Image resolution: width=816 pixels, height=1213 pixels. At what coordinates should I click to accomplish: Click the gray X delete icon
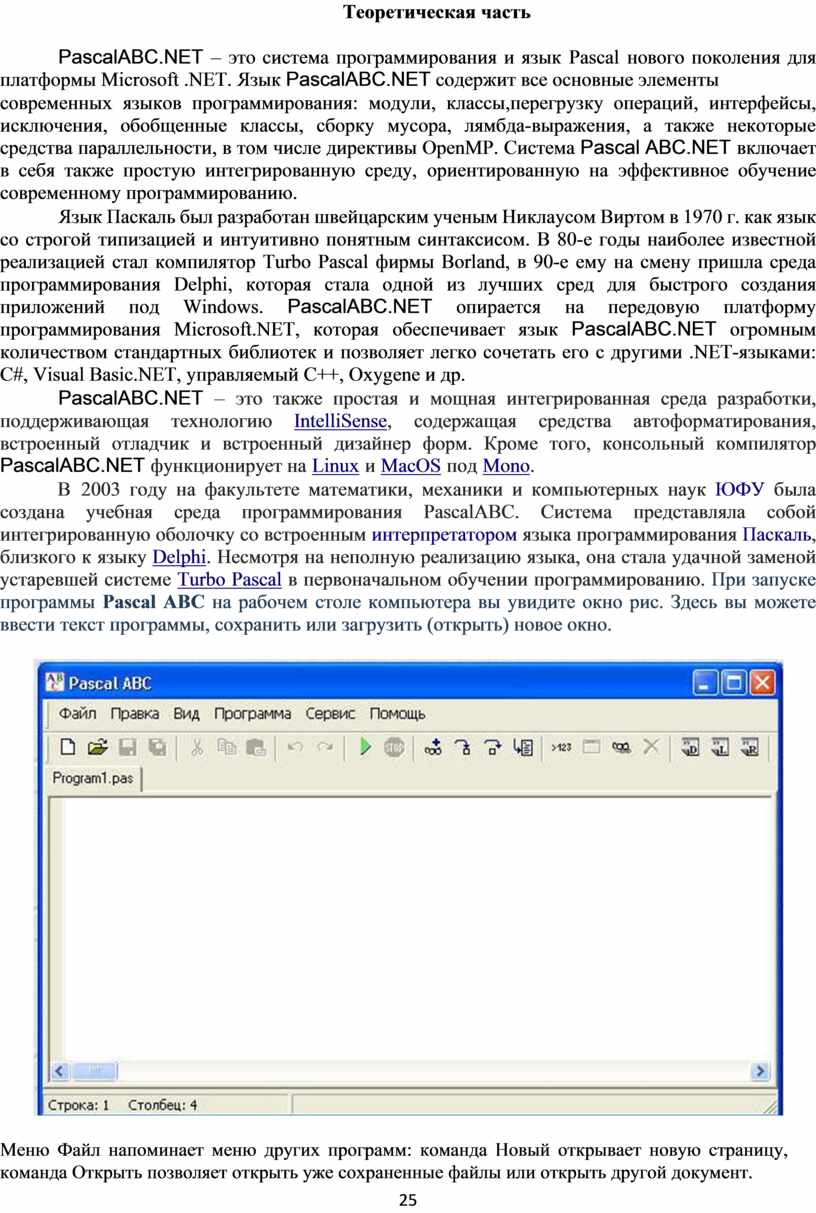point(651,747)
